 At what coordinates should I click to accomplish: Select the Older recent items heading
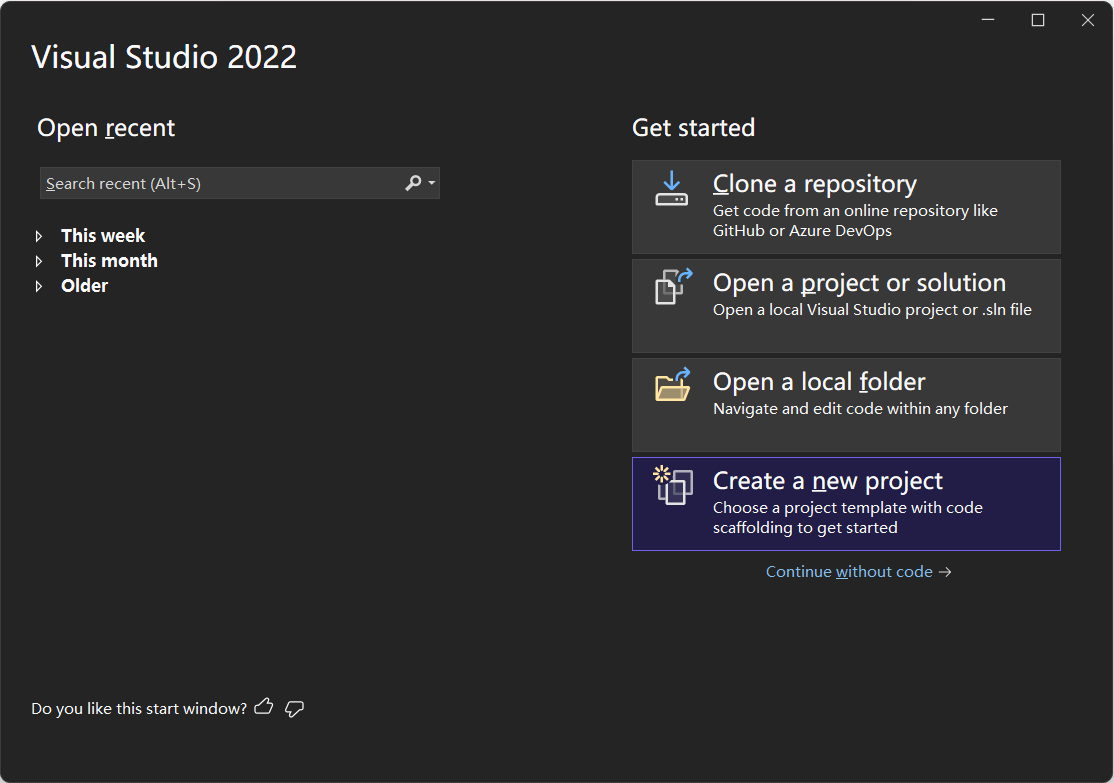[85, 286]
